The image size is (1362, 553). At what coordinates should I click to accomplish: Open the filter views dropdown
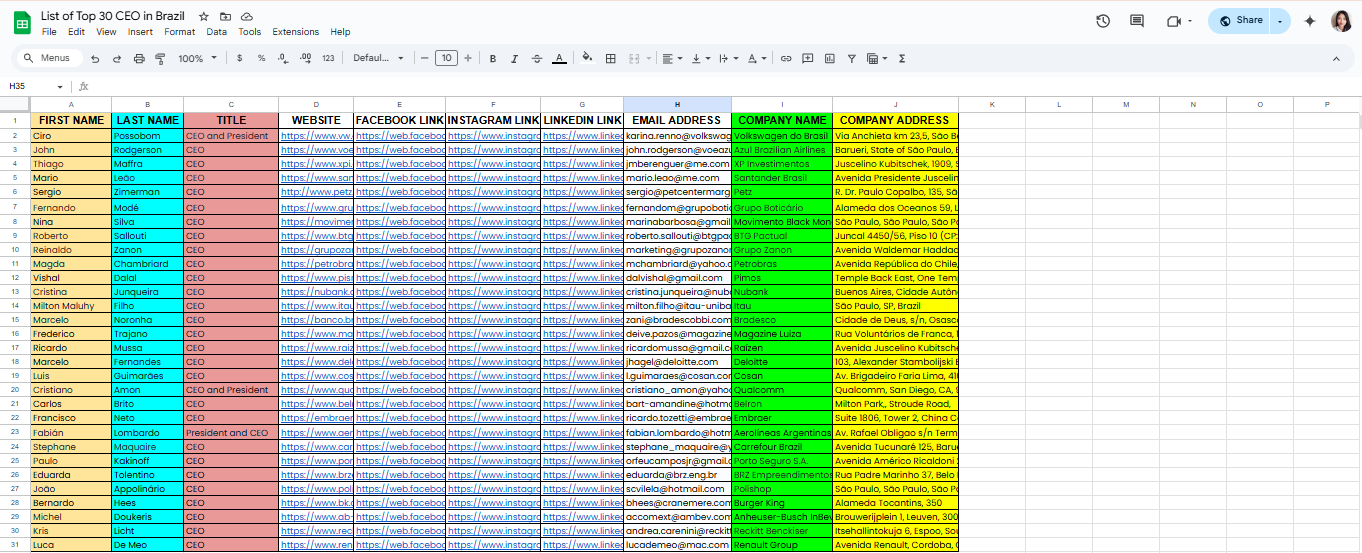[877, 59]
